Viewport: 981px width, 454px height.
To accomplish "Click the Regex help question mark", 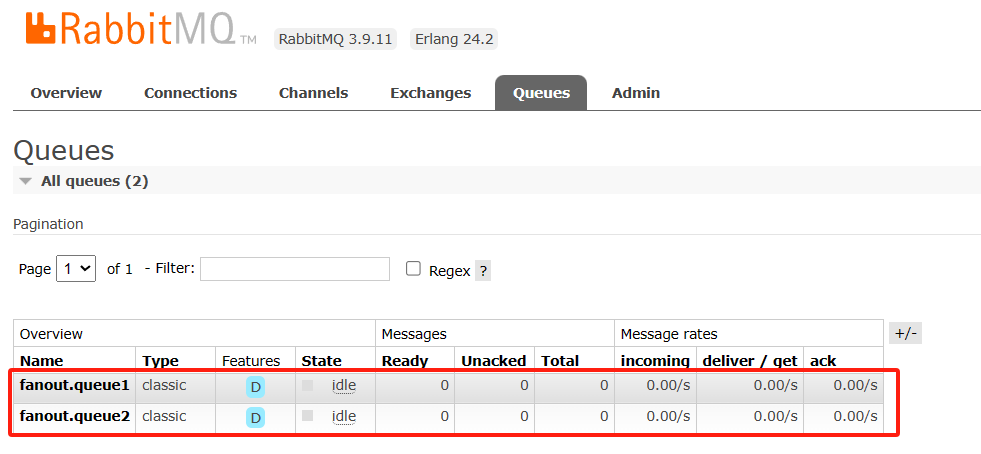I will coord(483,270).
